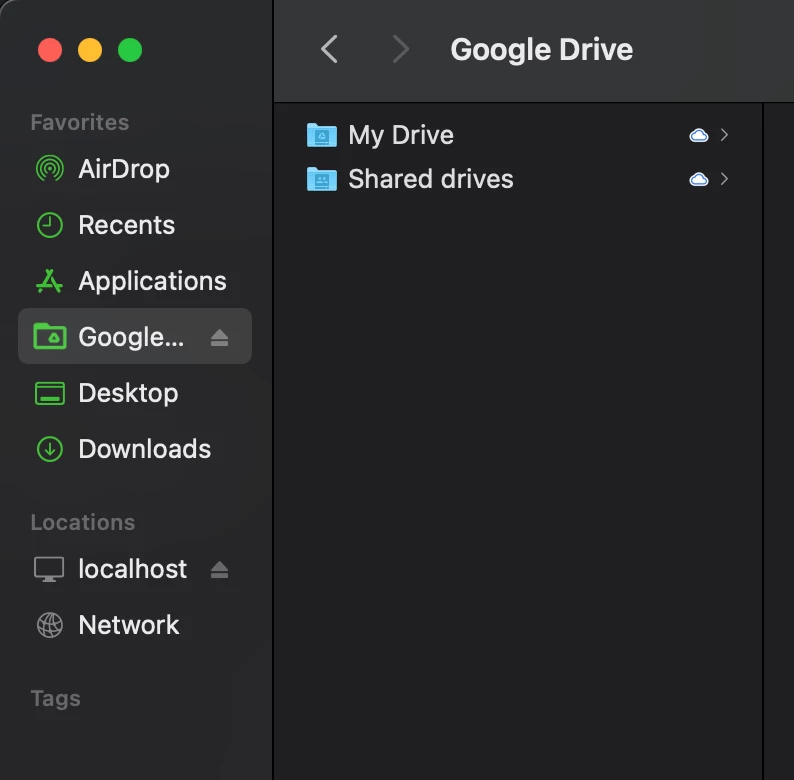Go forward with the right chevron button
Screen dimensions: 794x780
point(401,50)
